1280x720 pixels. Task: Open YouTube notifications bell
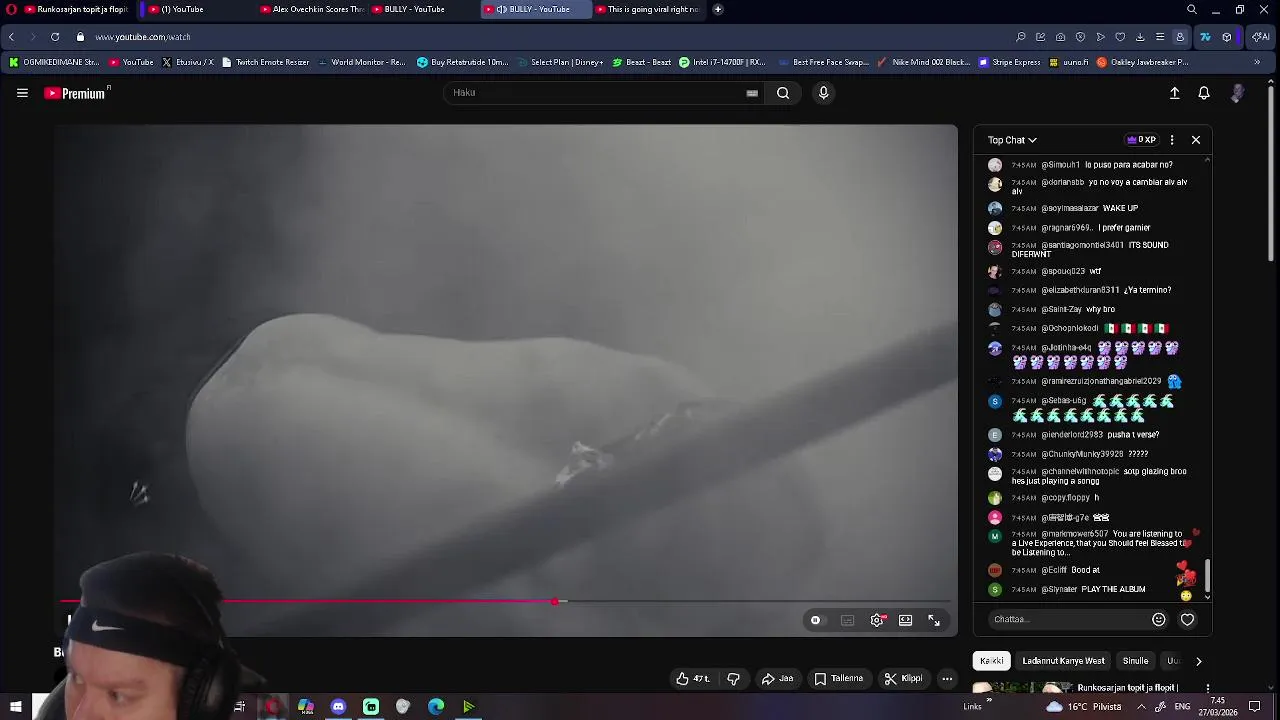[1204, 93]
